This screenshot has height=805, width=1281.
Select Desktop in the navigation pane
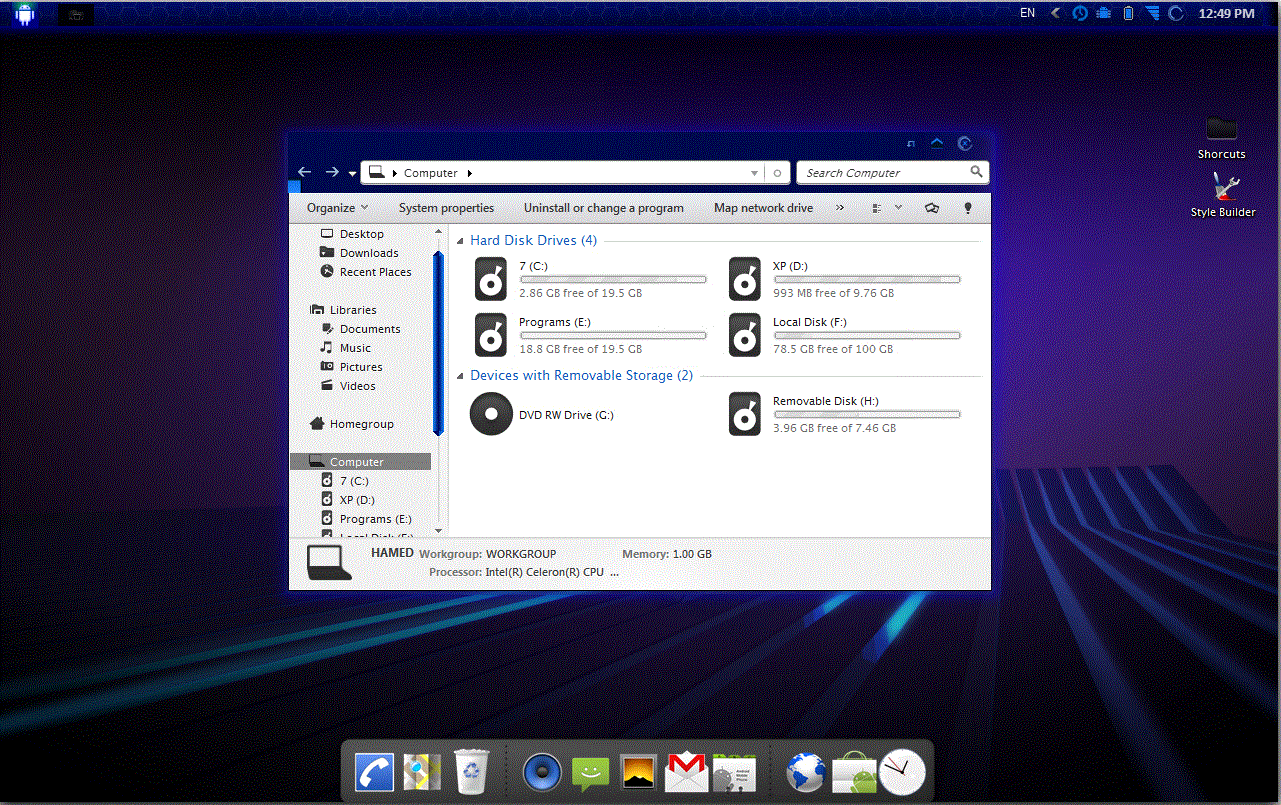tap(352, 234)
